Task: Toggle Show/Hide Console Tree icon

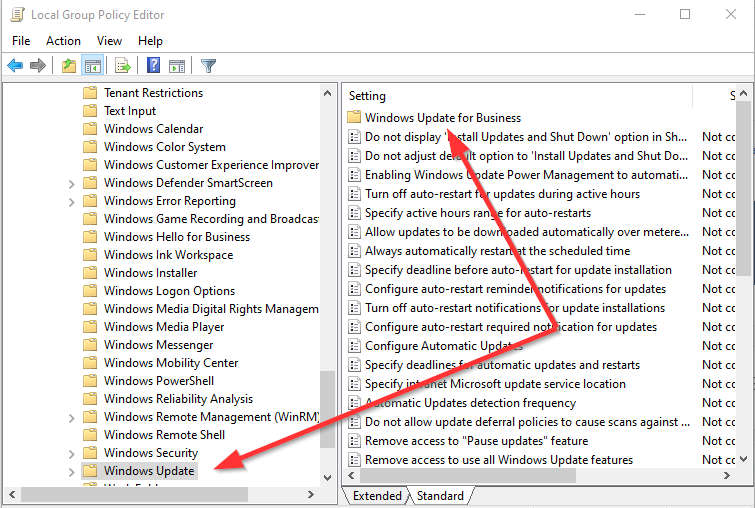Action: pyautogui.click(x=92, y=65)
